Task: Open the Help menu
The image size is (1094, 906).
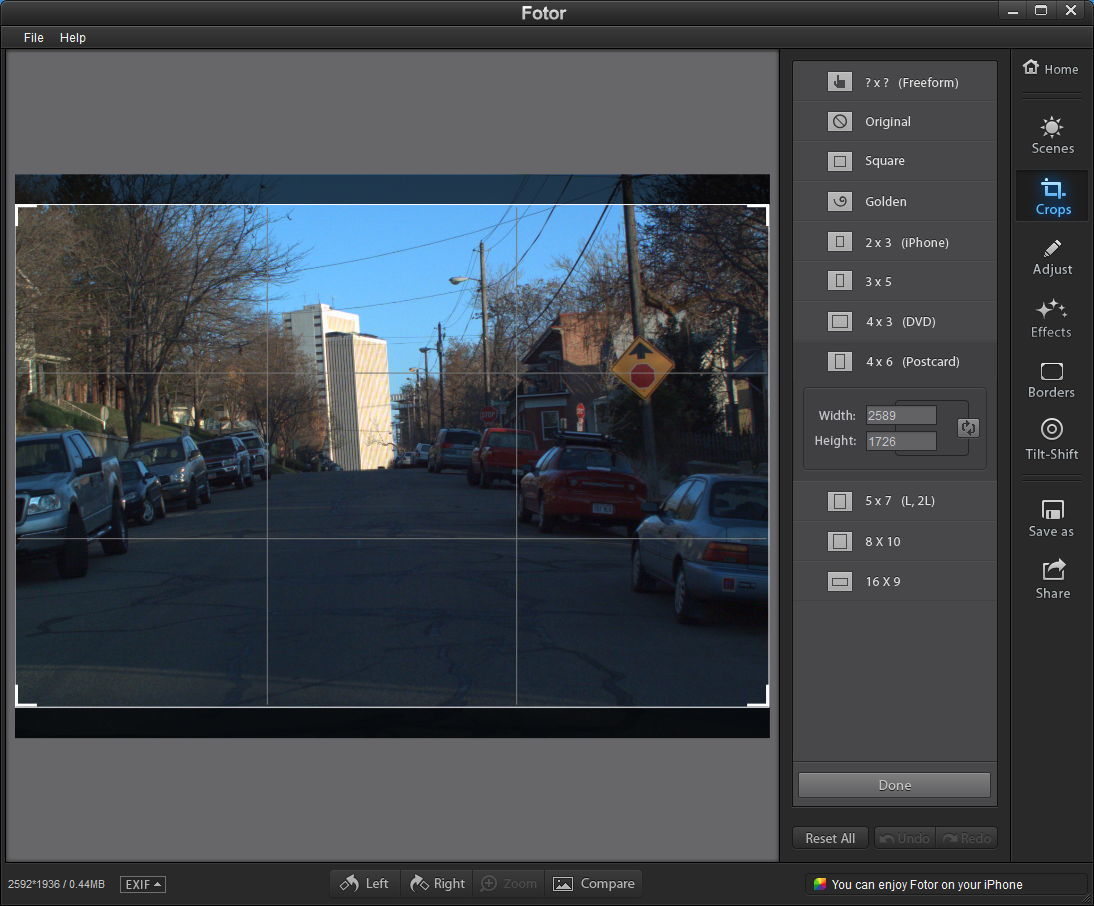Action: [x=73, y=38]
